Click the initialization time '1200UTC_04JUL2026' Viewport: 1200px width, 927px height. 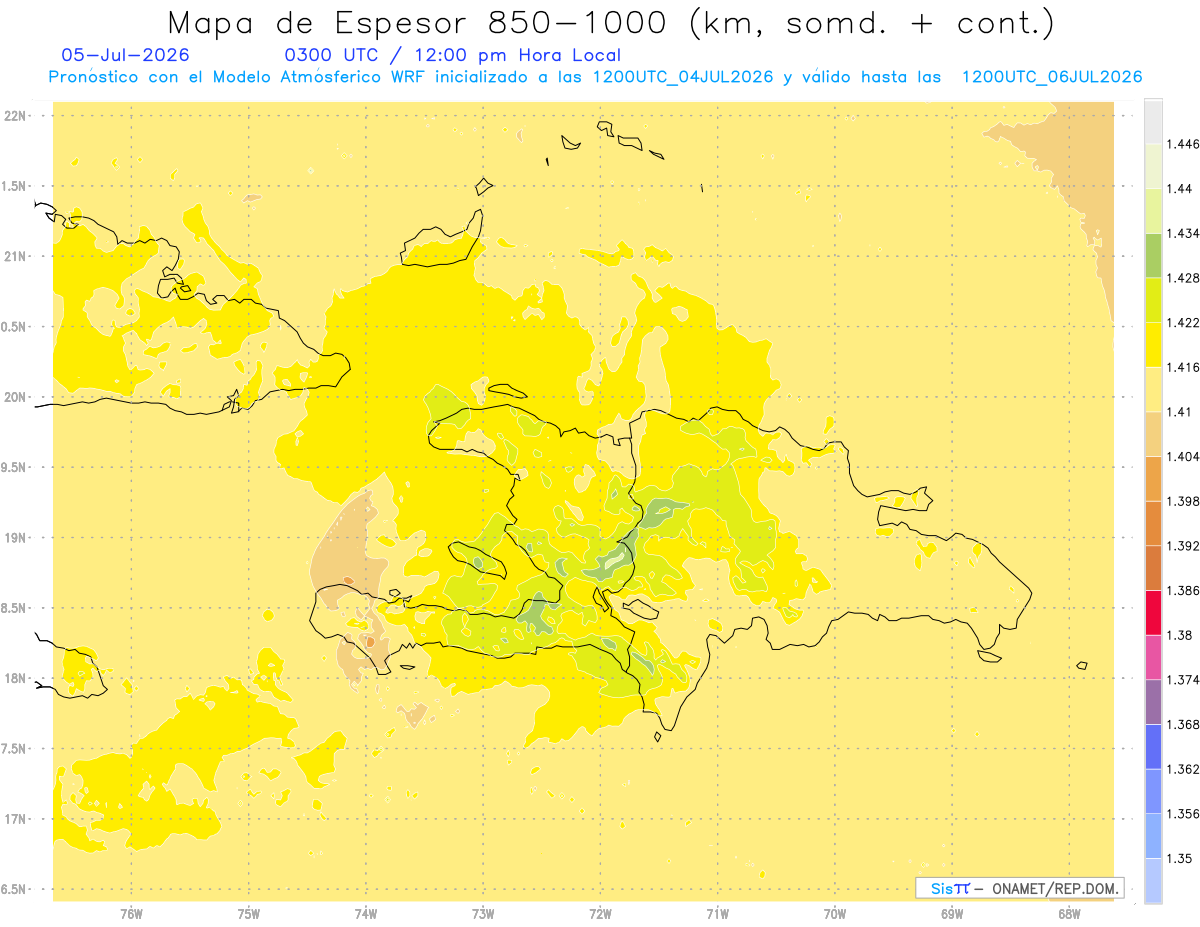684,77
